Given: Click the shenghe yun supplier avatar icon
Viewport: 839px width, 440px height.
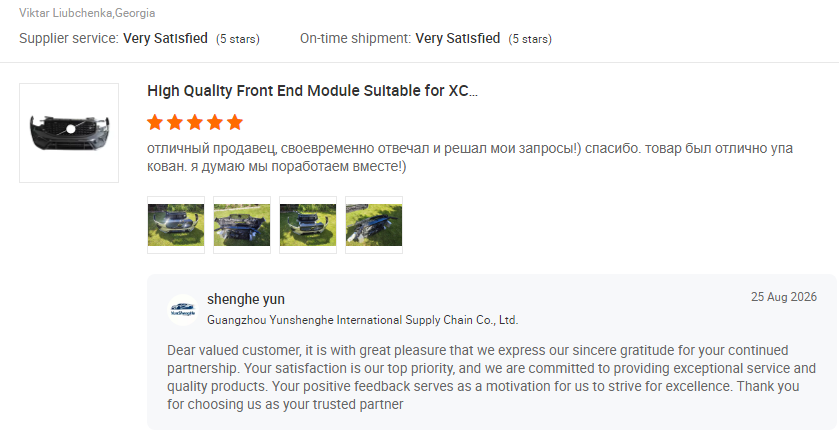Looking at the screenshot, I should [x=183, y=310].
